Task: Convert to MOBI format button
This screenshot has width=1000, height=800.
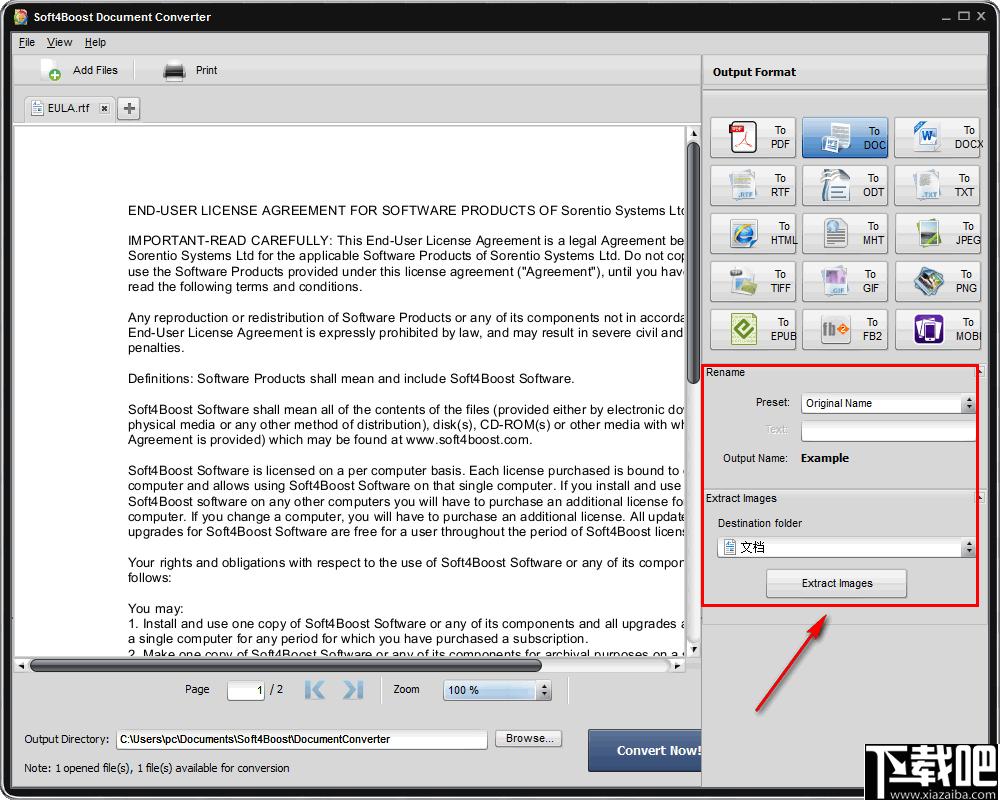Action: point(938,329)
